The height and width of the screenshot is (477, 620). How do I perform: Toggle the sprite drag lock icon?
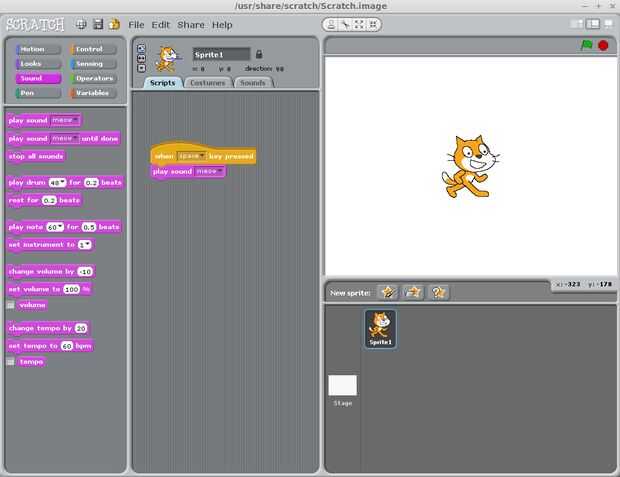pos(259,54)
